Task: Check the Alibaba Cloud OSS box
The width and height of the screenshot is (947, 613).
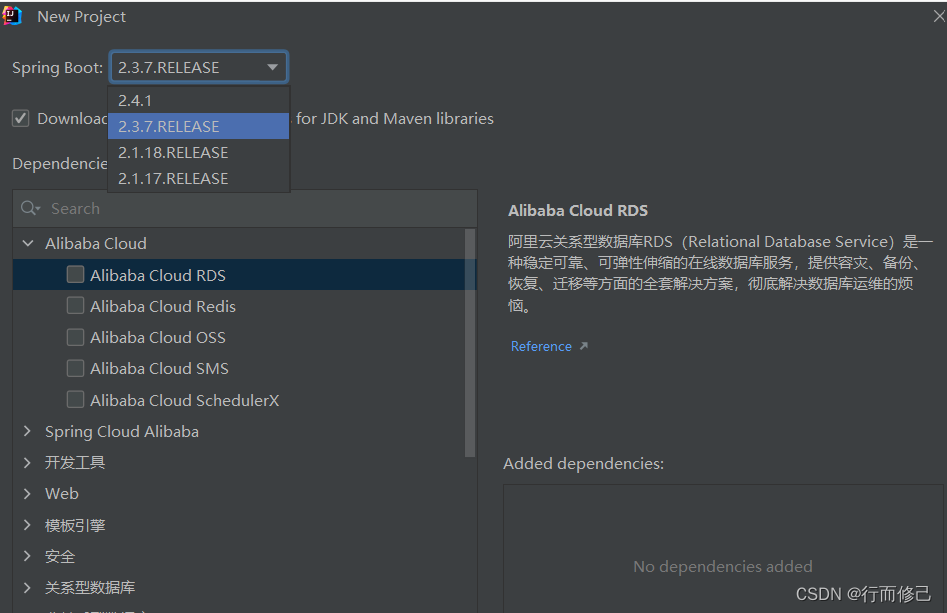Action: [75, 337]
